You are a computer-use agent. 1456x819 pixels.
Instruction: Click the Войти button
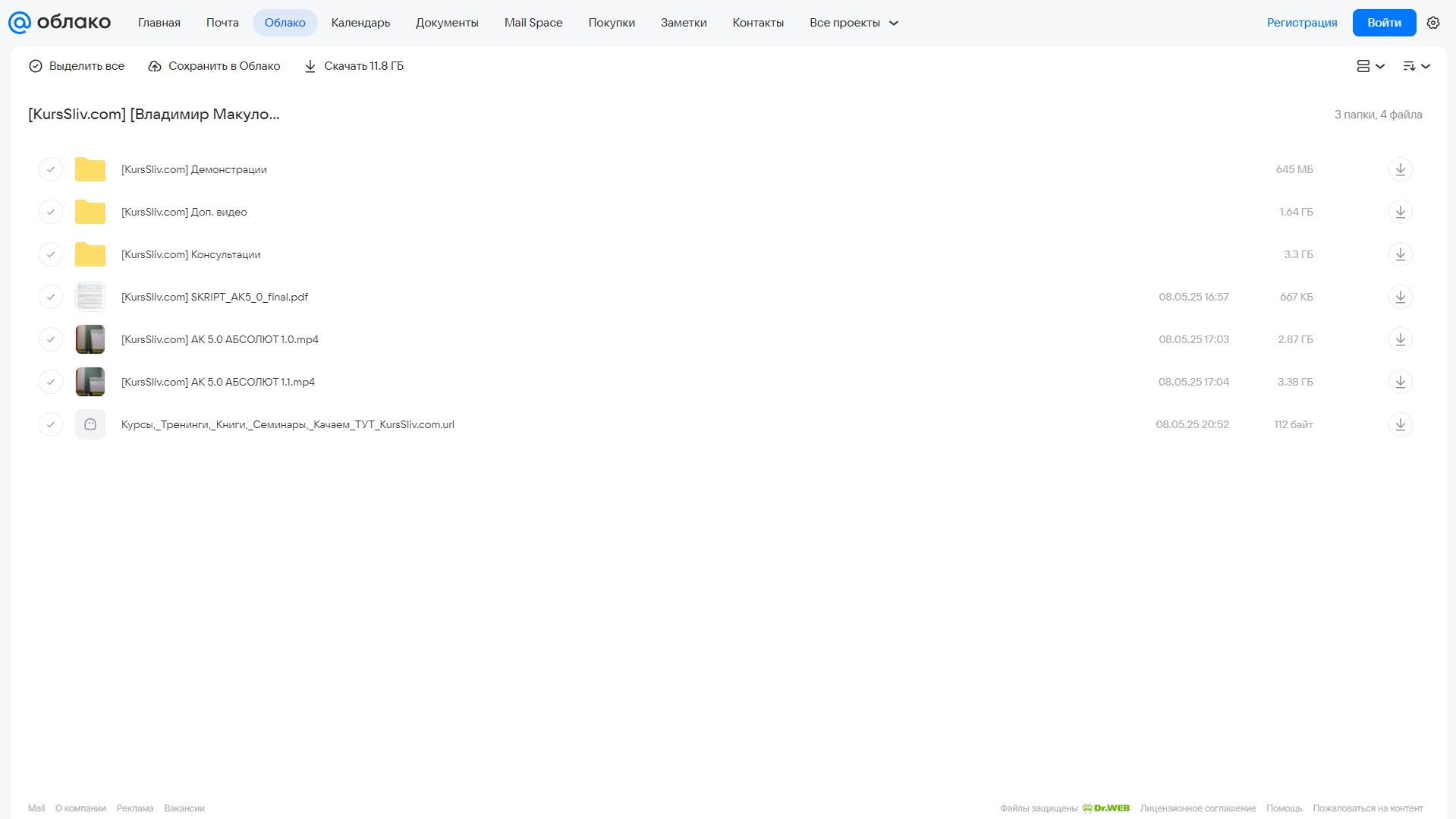tap(1384, 23)
